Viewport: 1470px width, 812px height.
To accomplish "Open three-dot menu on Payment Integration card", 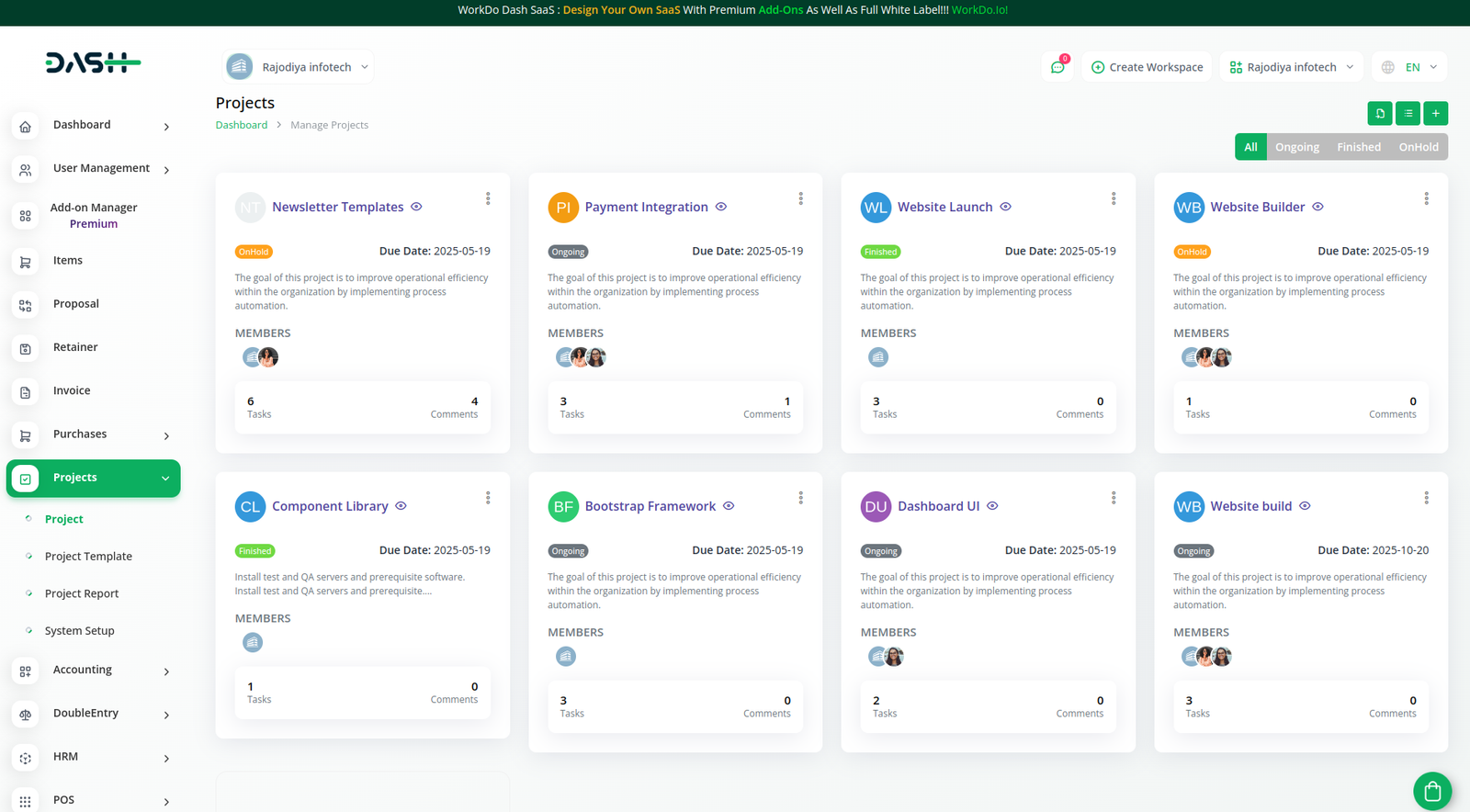I will pyautogui.click(x=800, y=198).
